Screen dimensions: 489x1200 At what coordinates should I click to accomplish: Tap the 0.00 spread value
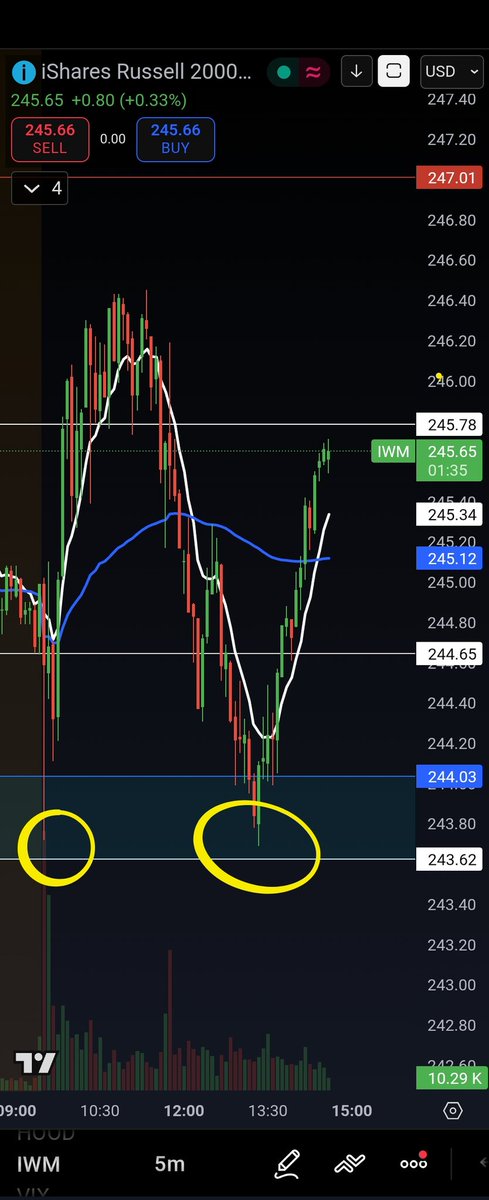point(113,139)
